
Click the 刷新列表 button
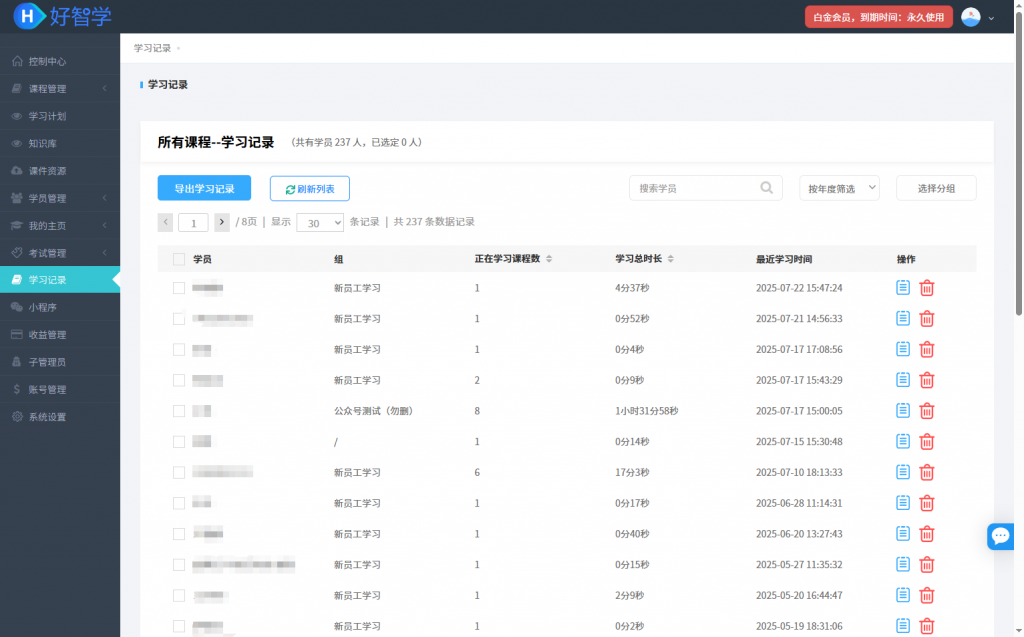(x=310, y=188)
